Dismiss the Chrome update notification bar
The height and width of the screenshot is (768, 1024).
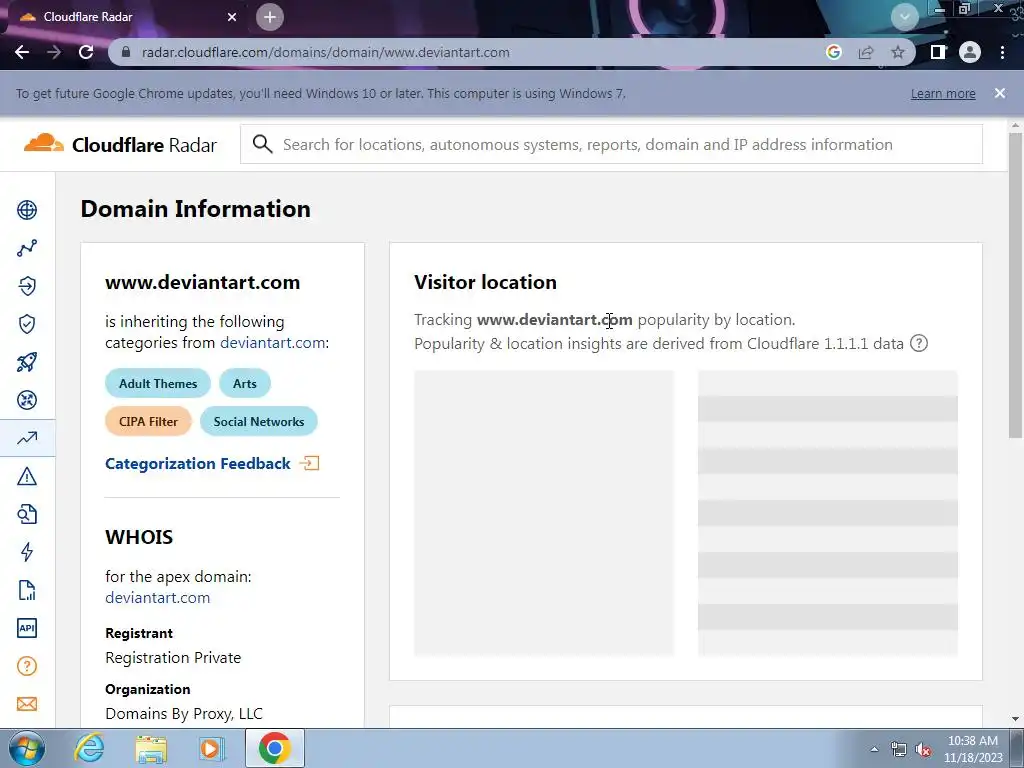click(1000, 93)
